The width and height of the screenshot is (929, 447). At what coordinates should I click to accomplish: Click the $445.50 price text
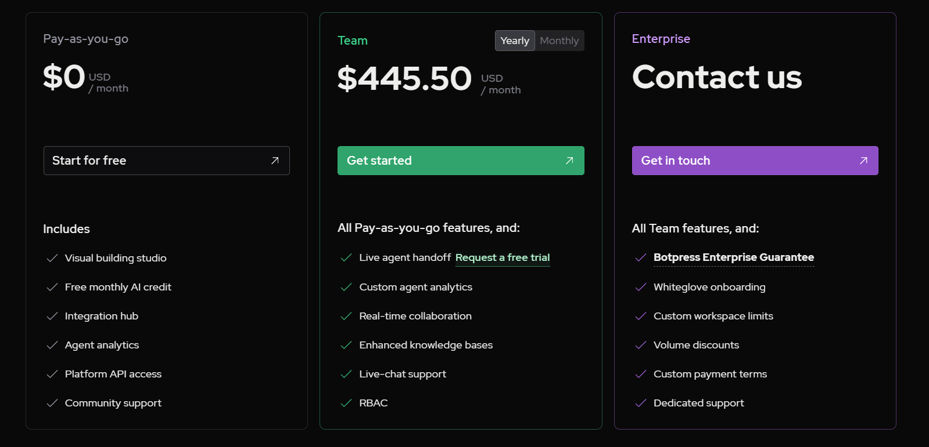(x=405, y=78)
